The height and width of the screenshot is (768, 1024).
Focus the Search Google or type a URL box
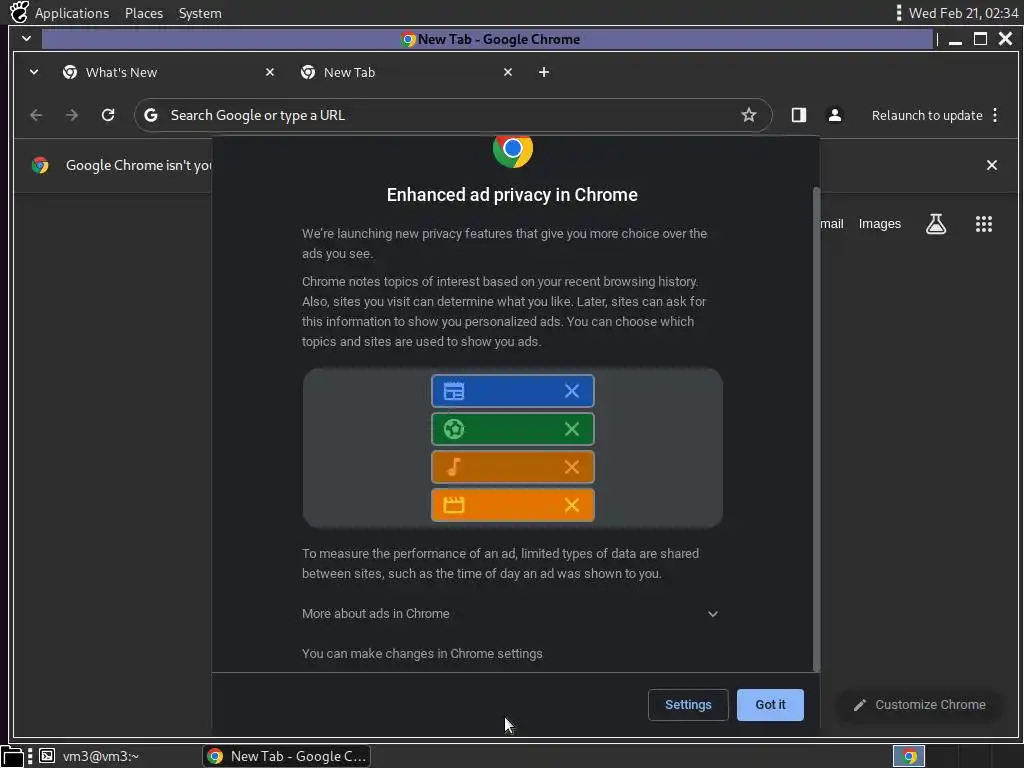[451, 116]
